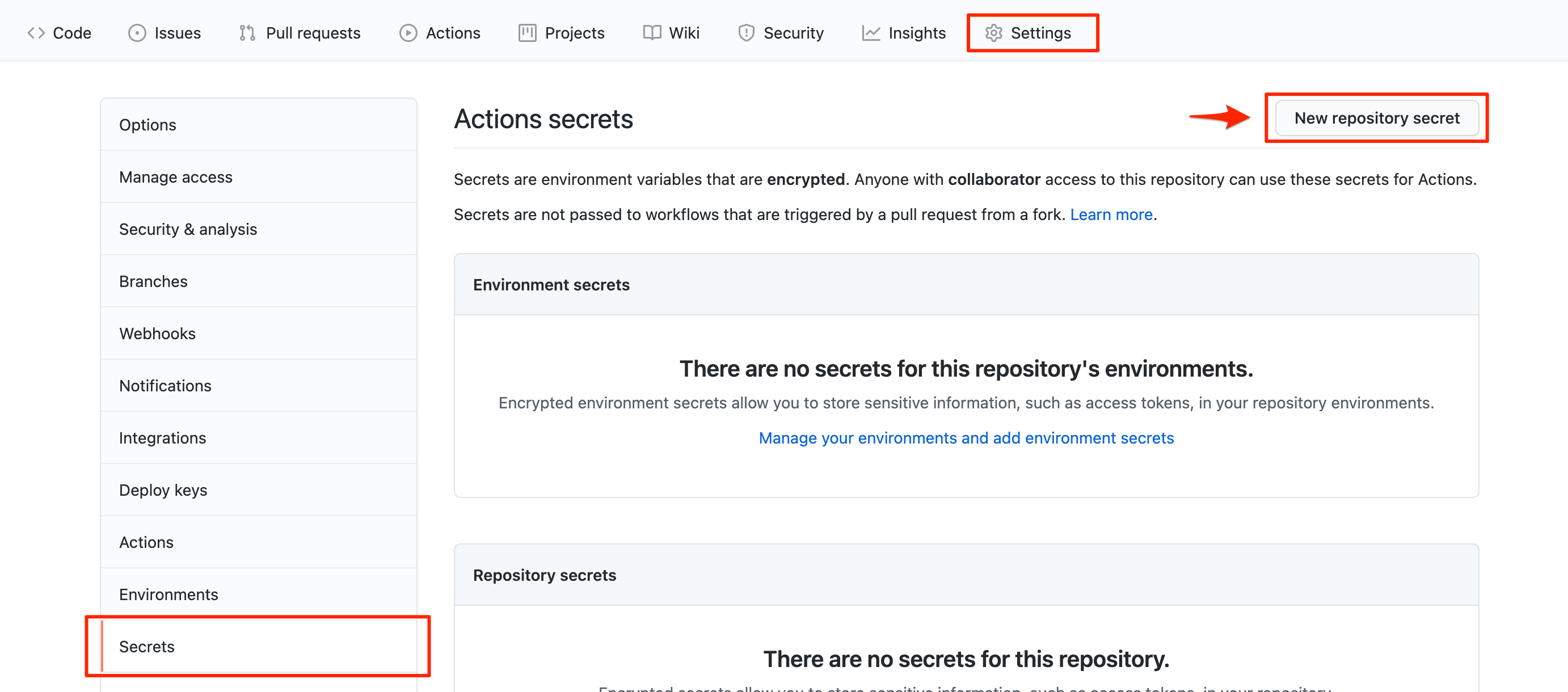Open the Settings tab

[1040, 33]
